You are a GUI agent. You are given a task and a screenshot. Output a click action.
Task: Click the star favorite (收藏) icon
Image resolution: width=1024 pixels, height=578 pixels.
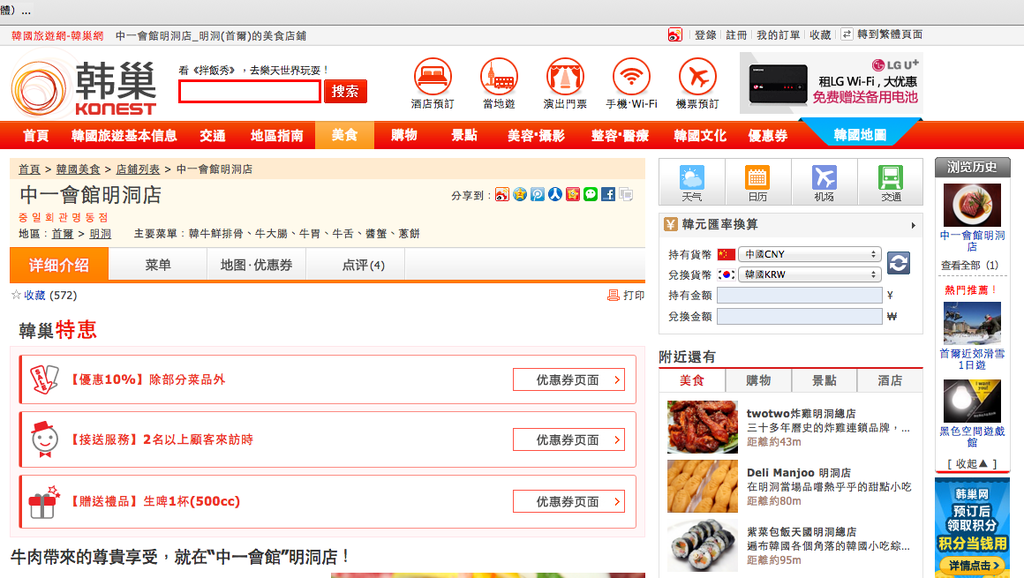tap(16, 295)
